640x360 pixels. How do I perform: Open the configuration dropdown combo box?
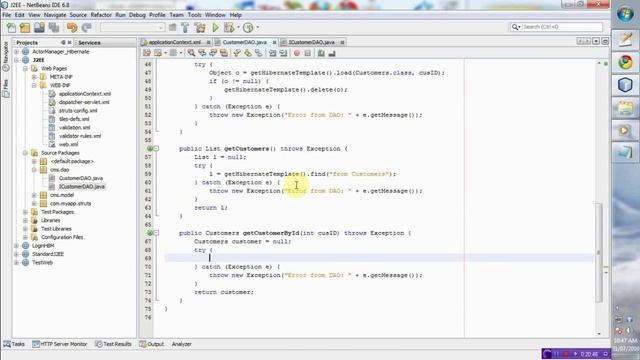point(132,27)
